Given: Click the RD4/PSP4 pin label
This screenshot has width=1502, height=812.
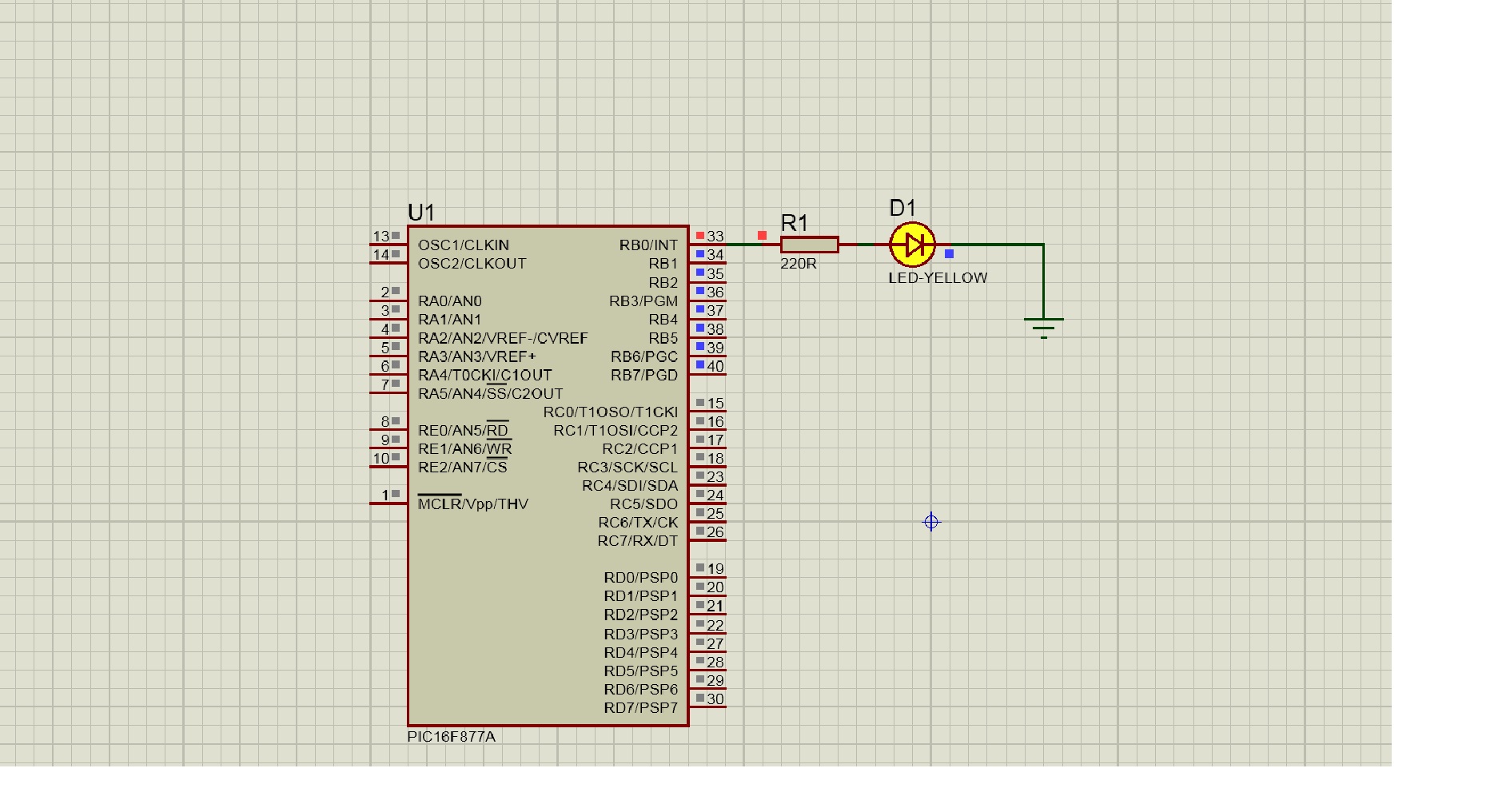Looking at the screenshot, I should pyautogui.click(x=641, y=652).
